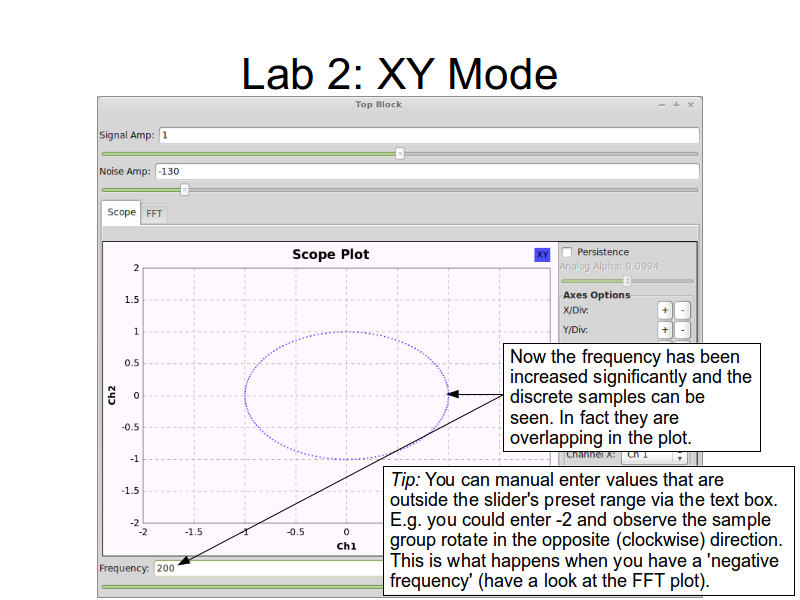
Task: Maximize the Top Block window
Action: pyautogui.click(x=675, y=104)
